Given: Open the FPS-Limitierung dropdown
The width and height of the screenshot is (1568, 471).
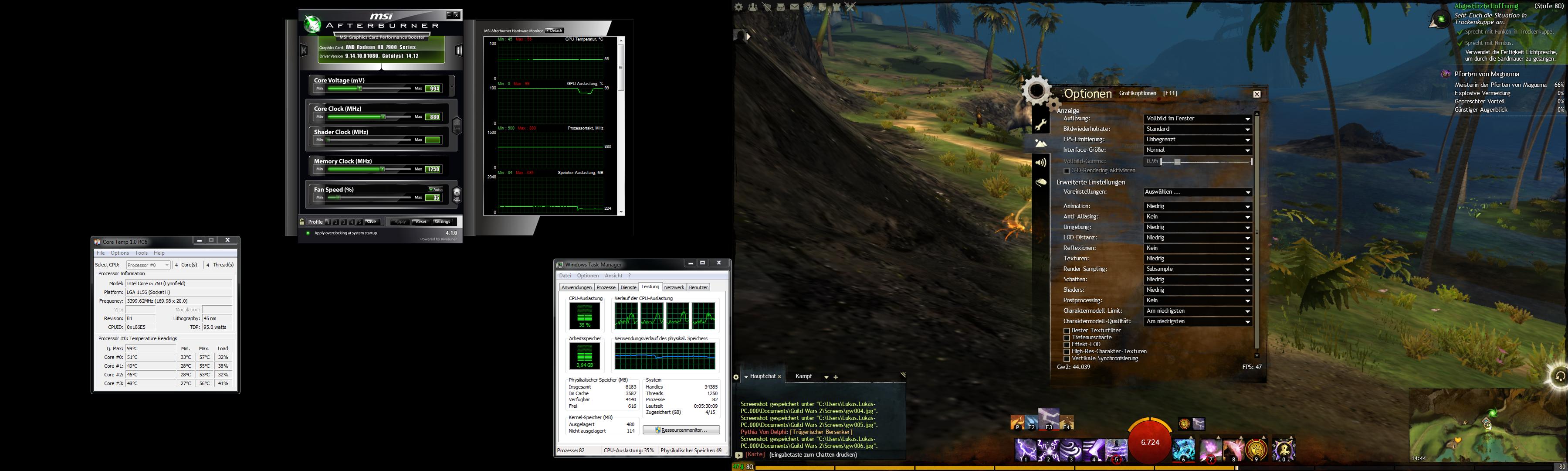Looking at the screenshot, I should coord(1197,140).
